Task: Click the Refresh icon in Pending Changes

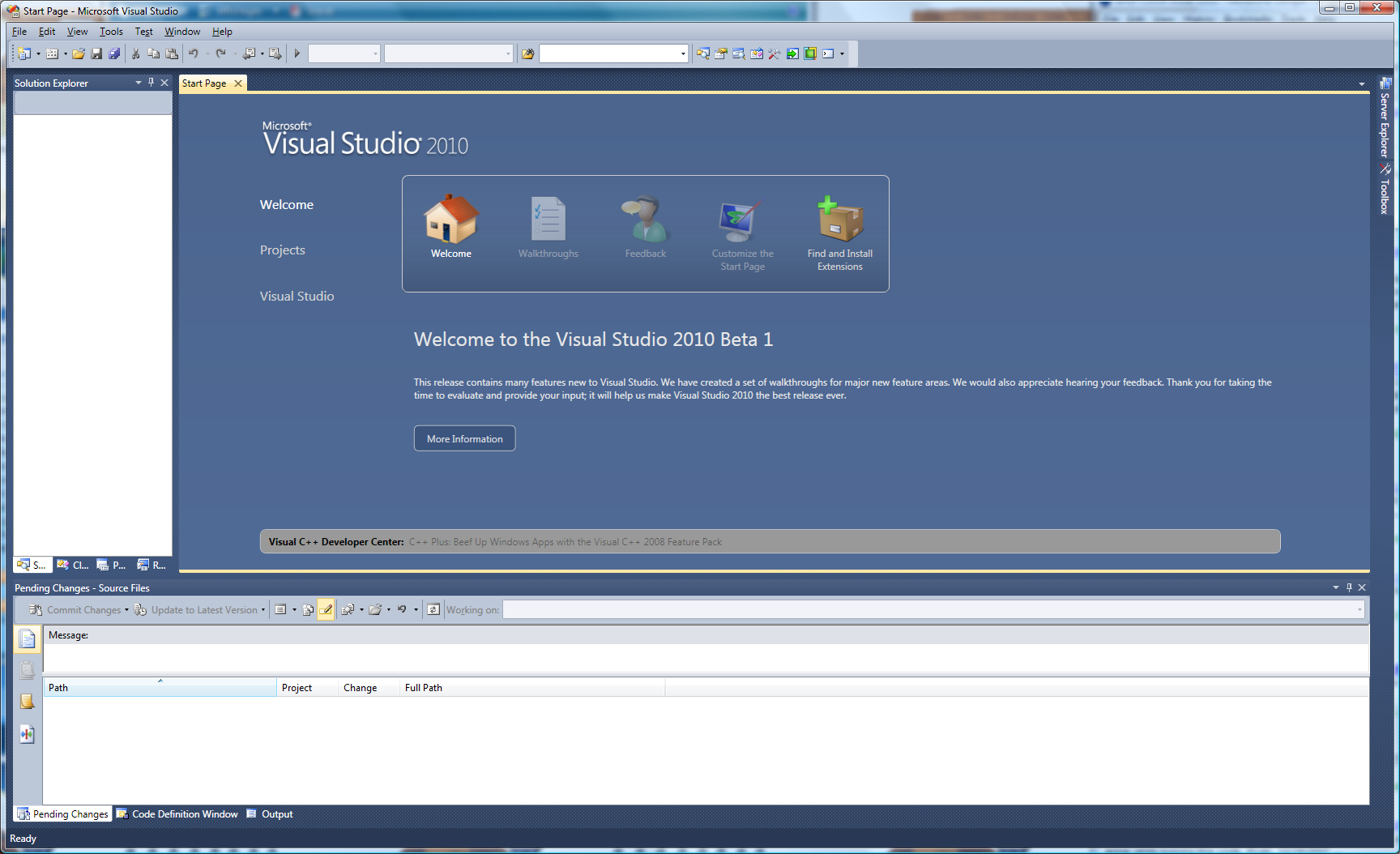Action: click(x=433, y=609)
